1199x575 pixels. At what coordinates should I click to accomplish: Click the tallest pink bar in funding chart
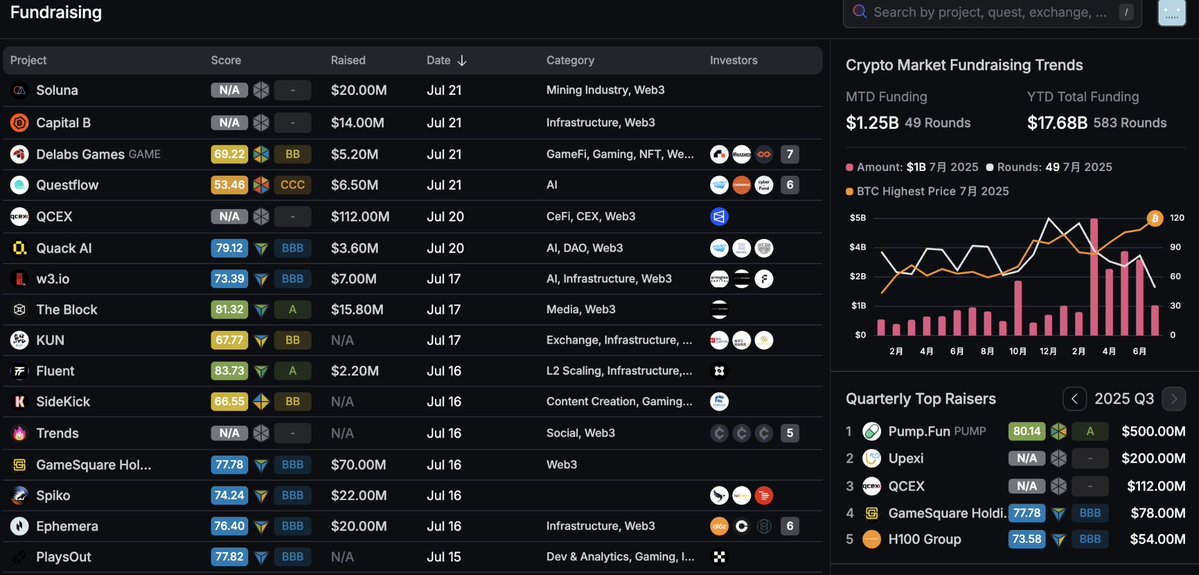[x=1094, y=278]
